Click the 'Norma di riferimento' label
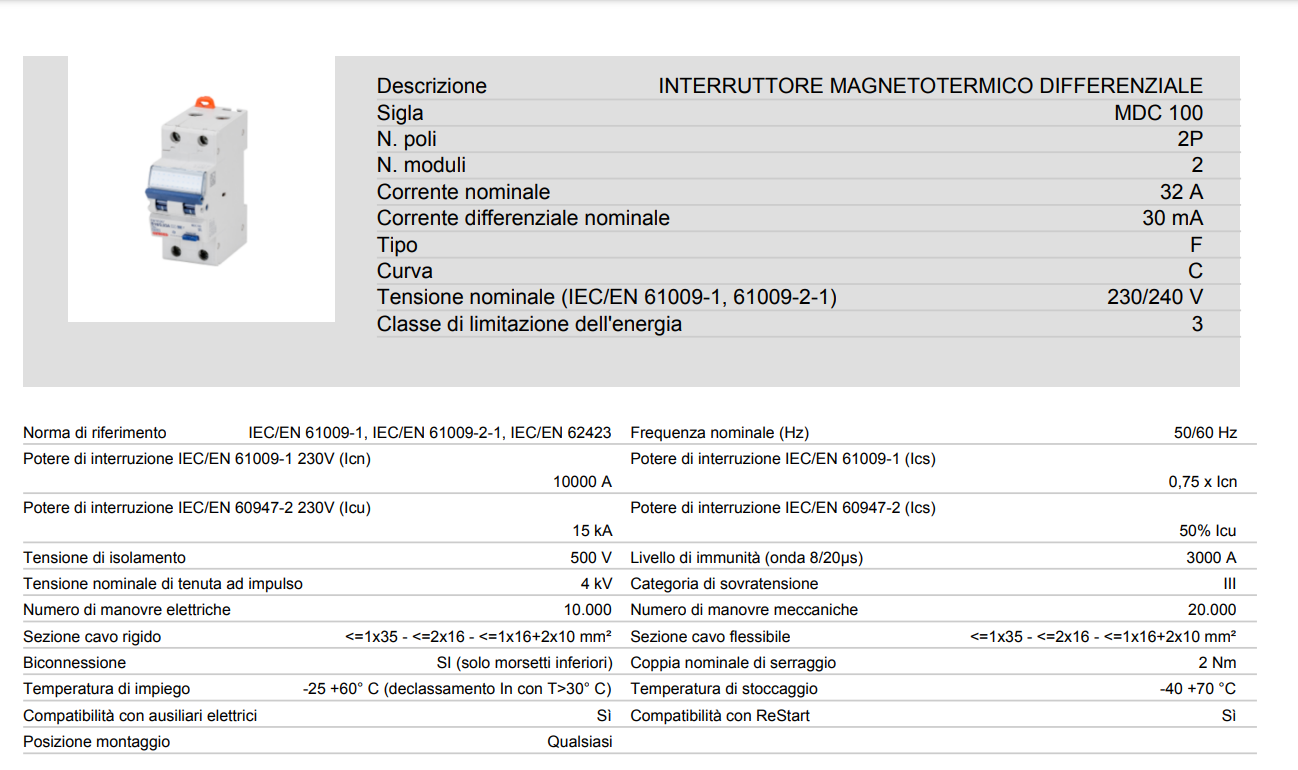This screenshot has width=1298, height=770. 95,433
